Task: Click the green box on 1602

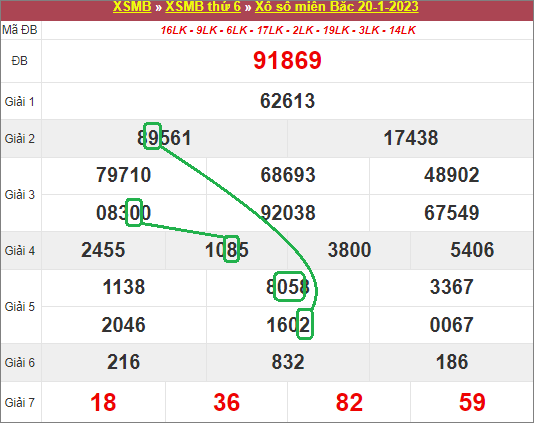Action: (305, 324)
